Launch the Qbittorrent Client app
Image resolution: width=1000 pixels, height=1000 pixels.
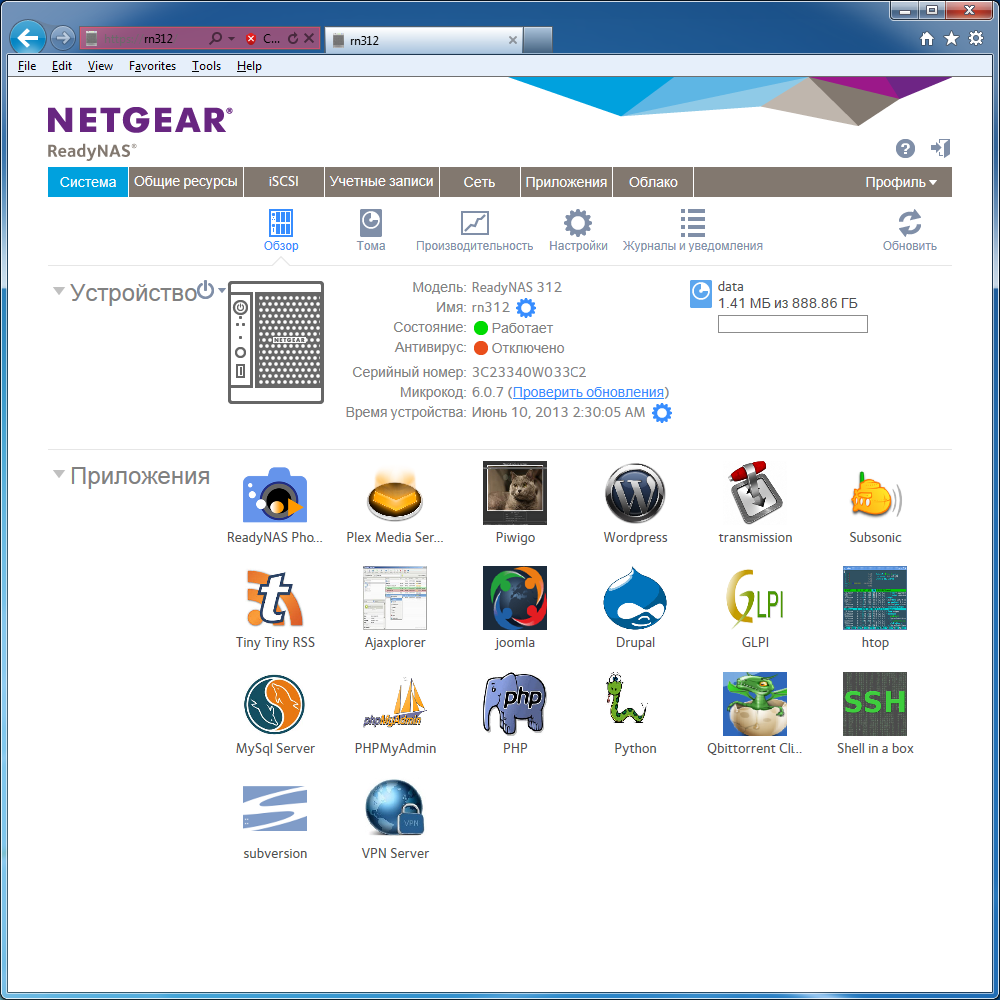pos(755,704)
